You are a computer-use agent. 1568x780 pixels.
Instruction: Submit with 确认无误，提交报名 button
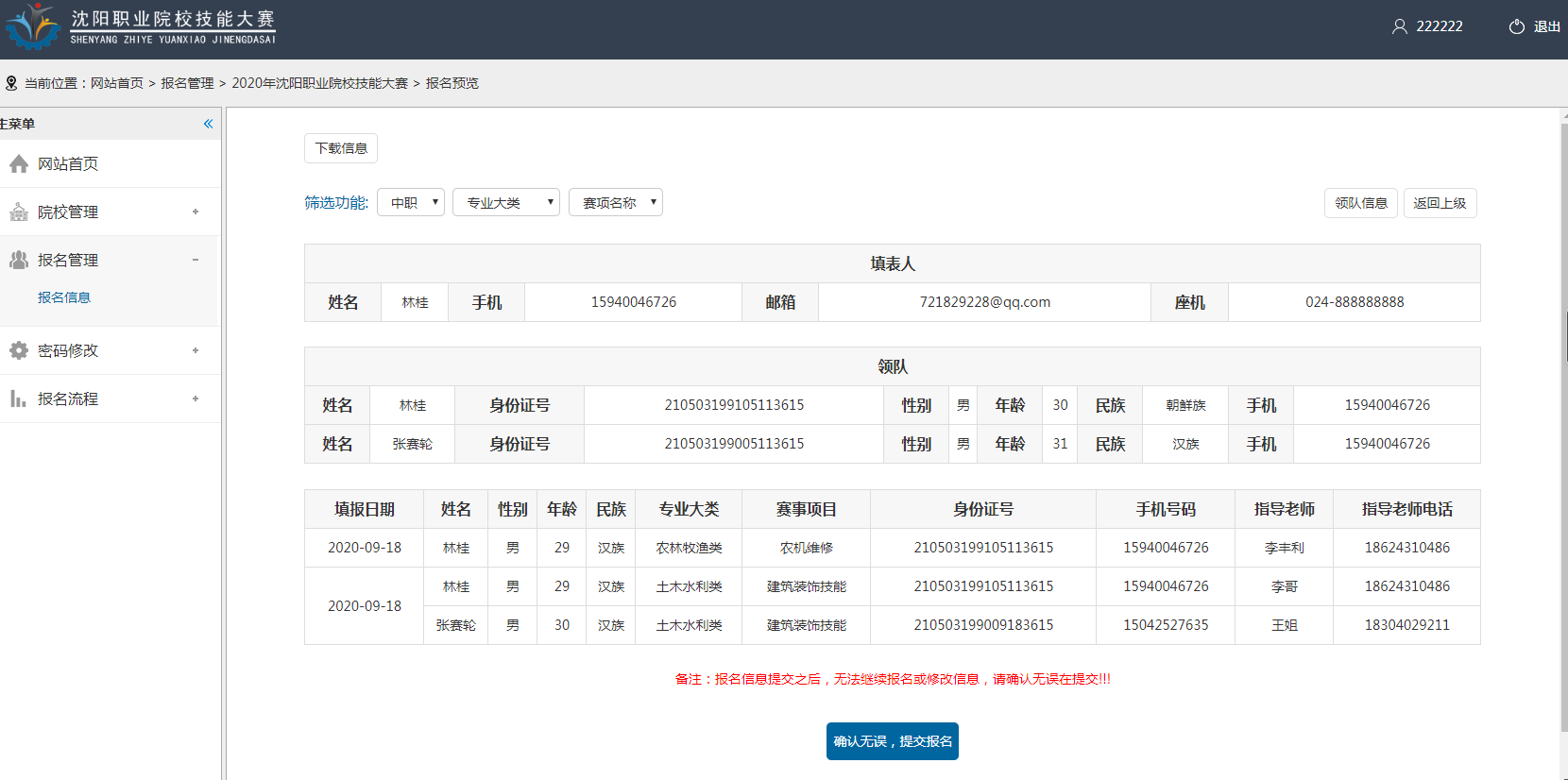tap(893, 741)
